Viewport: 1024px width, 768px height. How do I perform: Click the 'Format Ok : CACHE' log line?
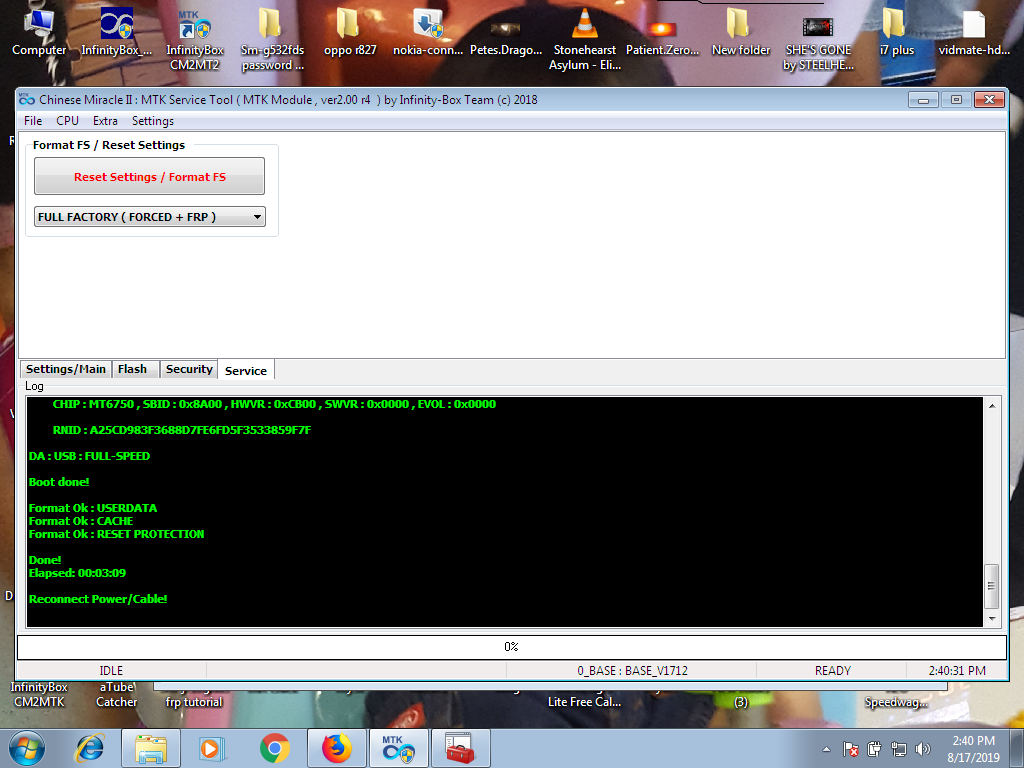point(81,520)
